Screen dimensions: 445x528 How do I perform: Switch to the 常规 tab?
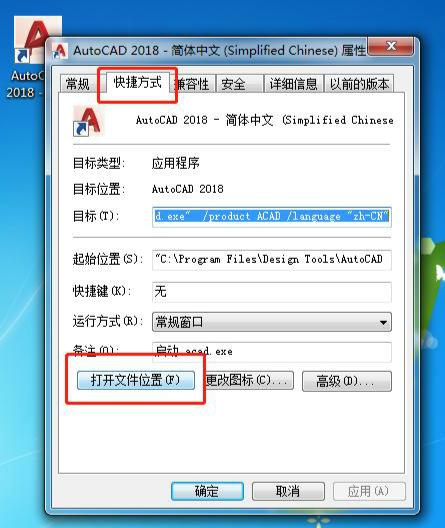79,84
